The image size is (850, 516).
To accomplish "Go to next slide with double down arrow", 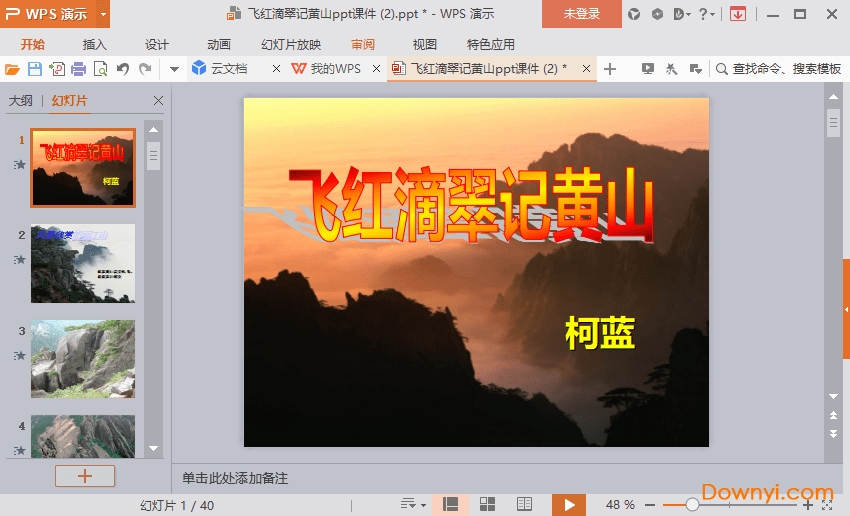I will 833,434.
